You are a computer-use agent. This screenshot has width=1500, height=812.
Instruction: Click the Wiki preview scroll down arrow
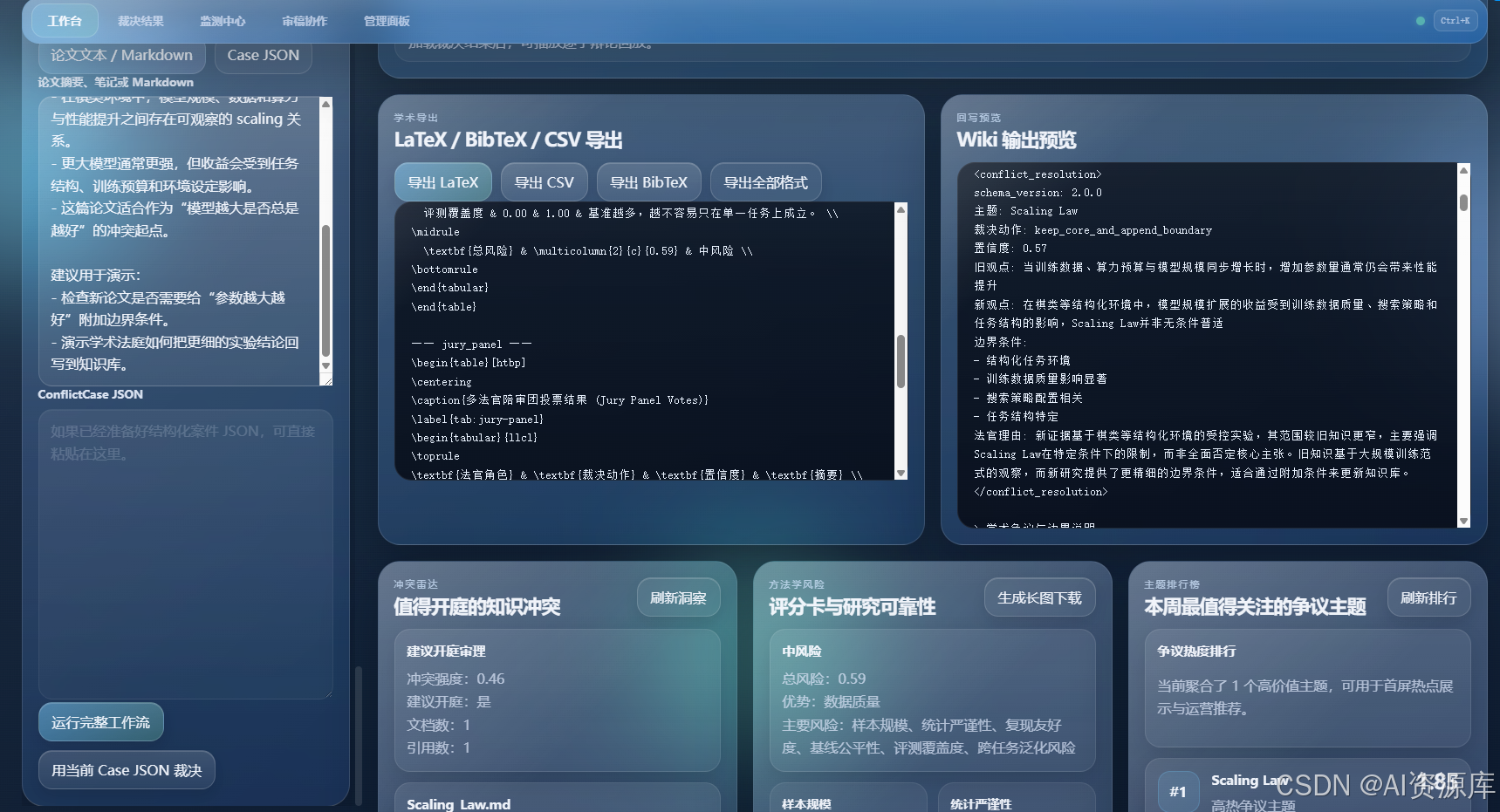[1463, 521]
